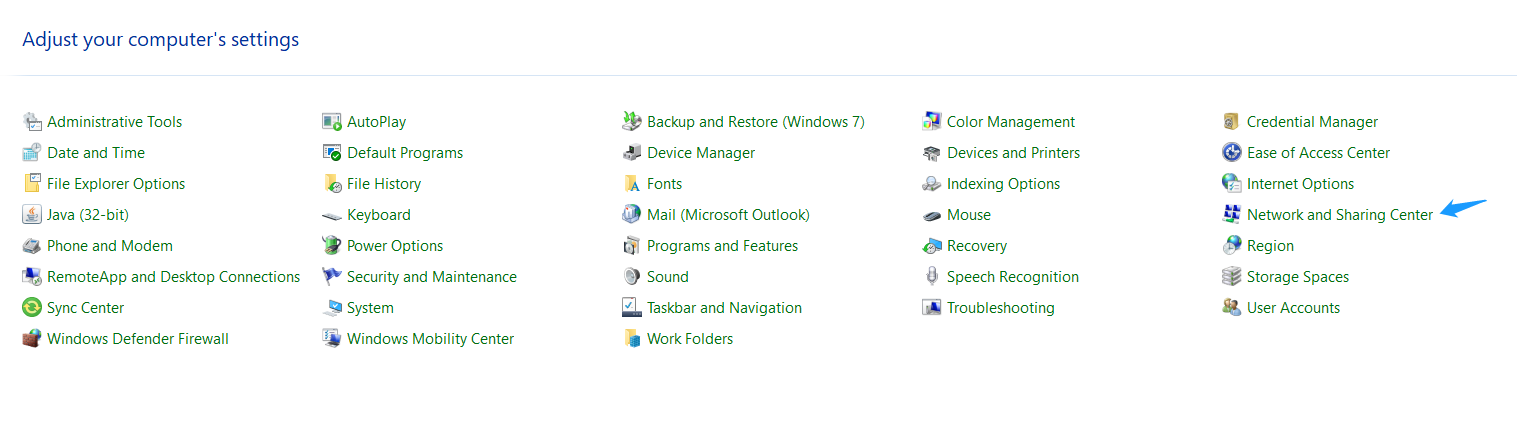Open the Network and Sharing Center icon
The height and width of the screenshot is (442, 1517).
coord(1231,215)
